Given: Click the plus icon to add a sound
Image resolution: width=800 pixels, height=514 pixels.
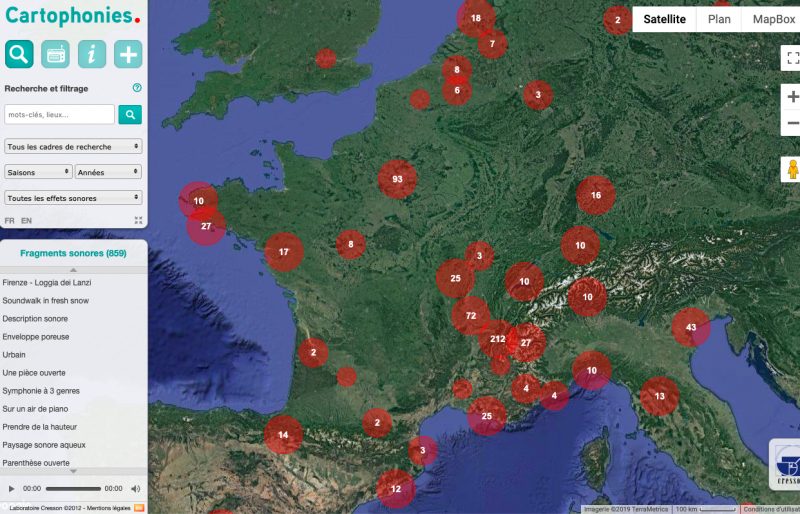Looking at the screenshot, I should [x=128, y=54].
